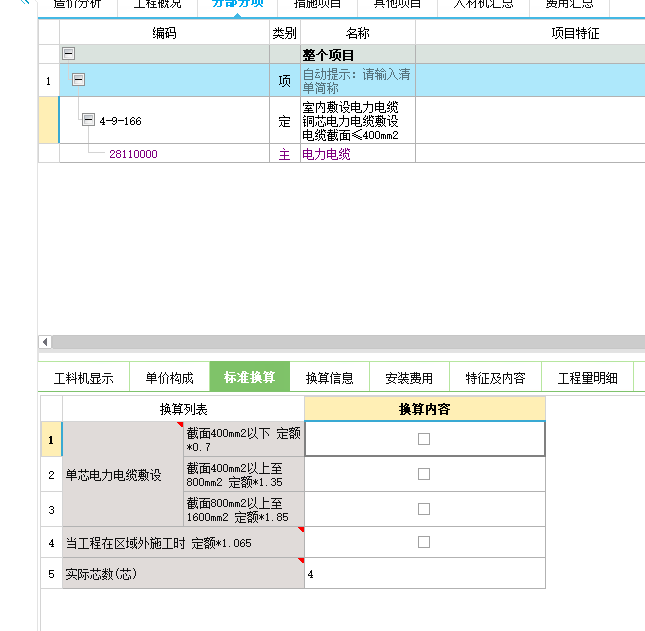Select material code 28110000

pos(133,154)
